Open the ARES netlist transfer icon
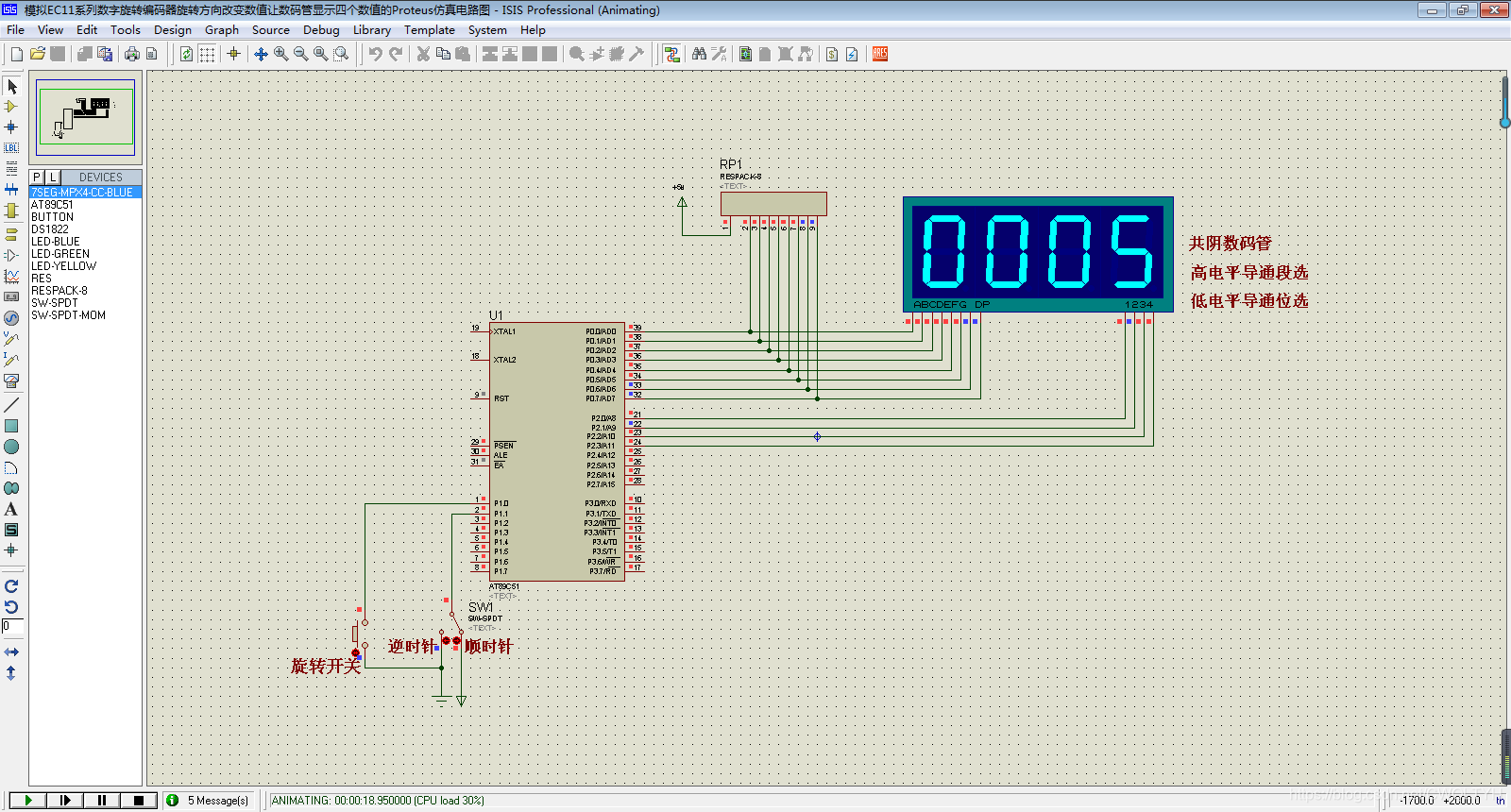Image resolution: width=1511 pixels, height=812 pixels. [880, 54]
